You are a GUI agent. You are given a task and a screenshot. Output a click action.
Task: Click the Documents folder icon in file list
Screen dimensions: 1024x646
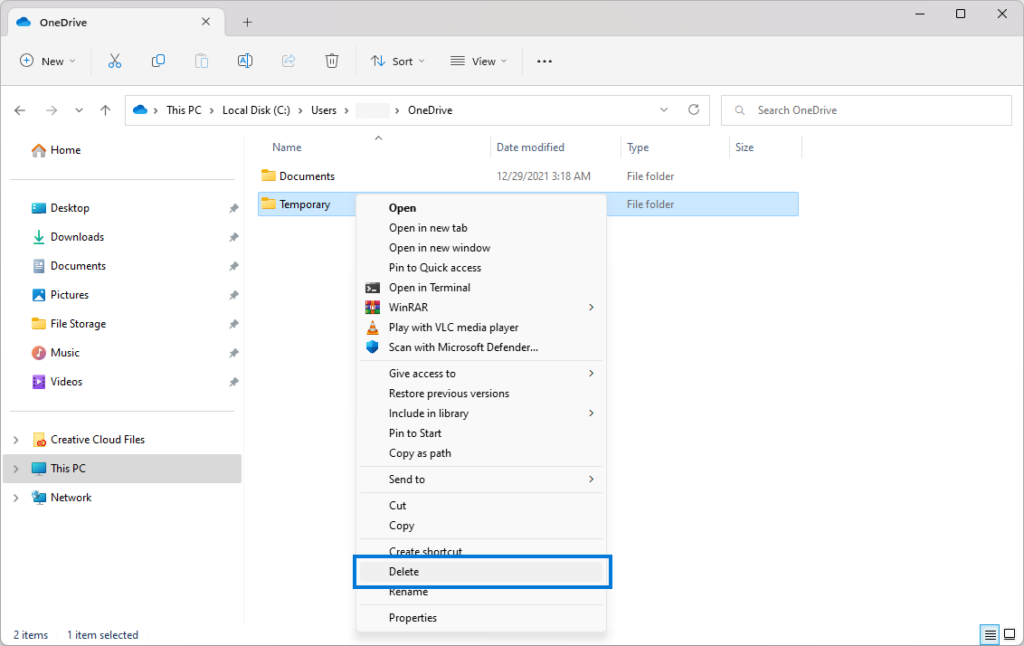268,175
